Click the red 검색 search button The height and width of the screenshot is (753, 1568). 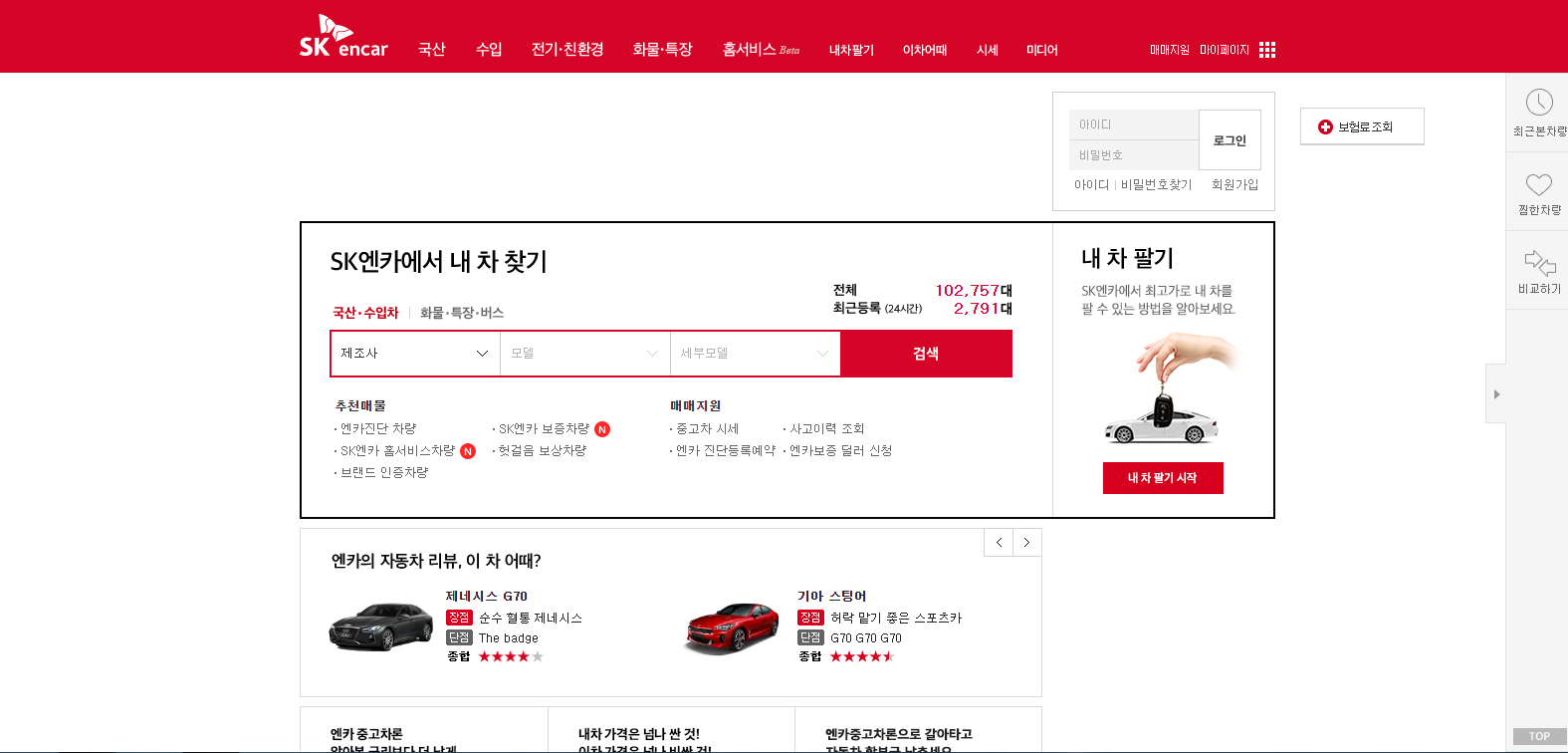[926, 354]
